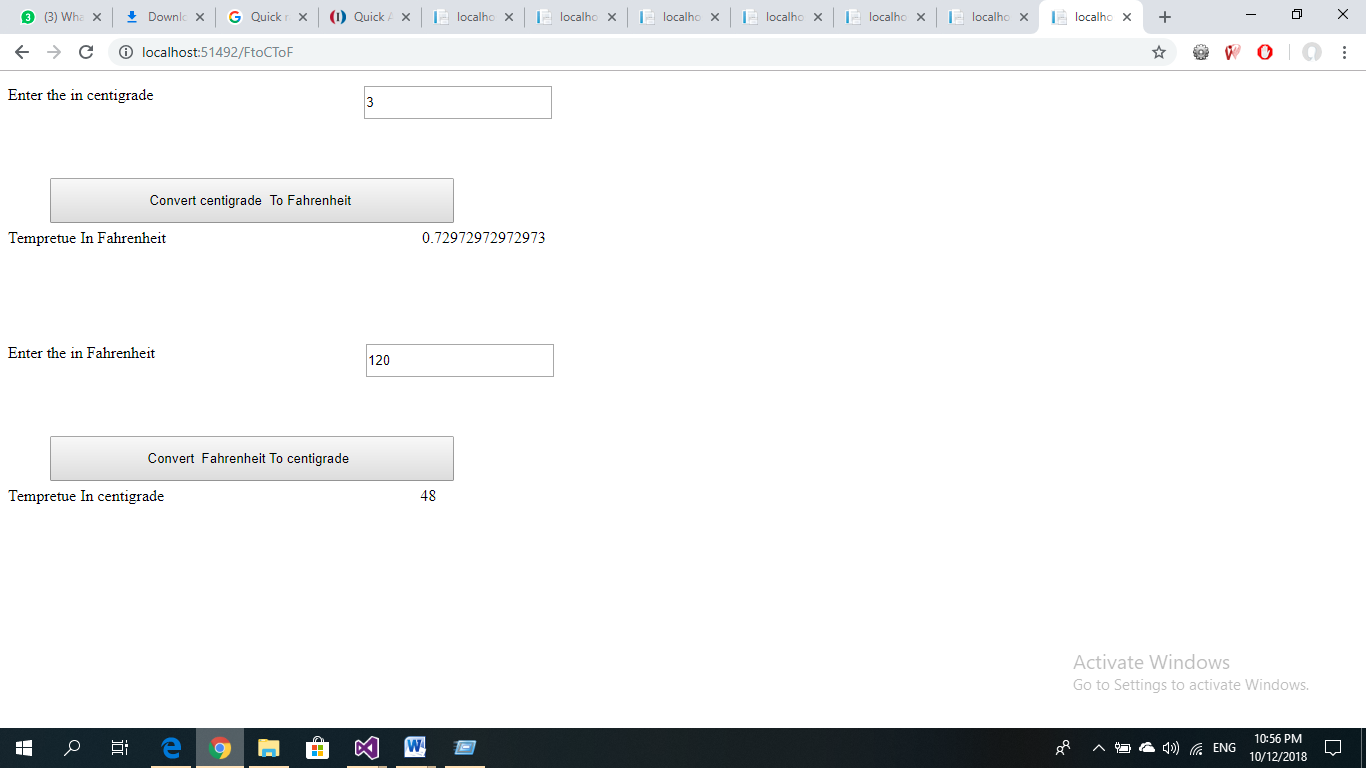
Task: Click the centigrade input field containing 3
Action: [457, 102]
